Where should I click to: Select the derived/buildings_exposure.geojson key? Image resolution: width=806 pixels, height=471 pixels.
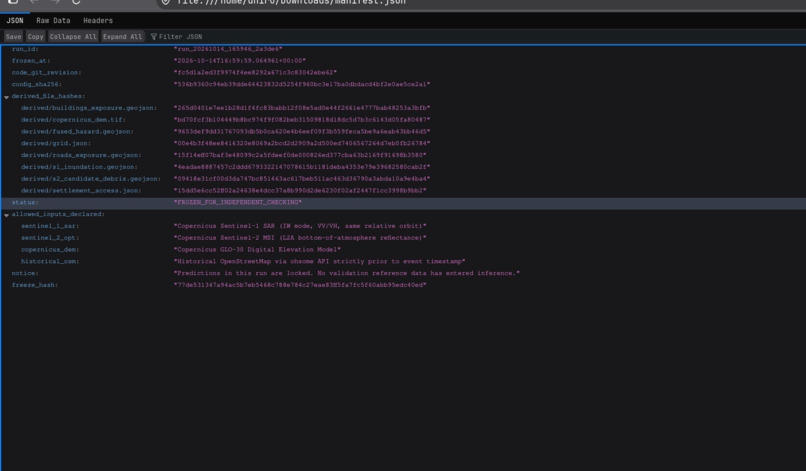(x=89, y=108)
